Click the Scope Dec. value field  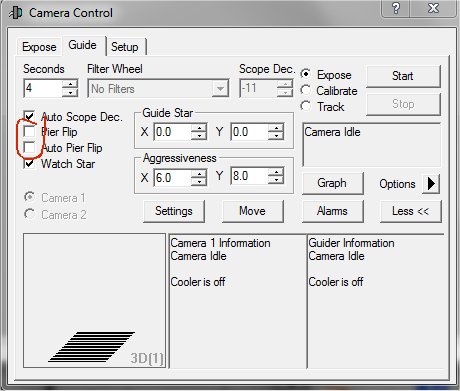click(258, 88)
